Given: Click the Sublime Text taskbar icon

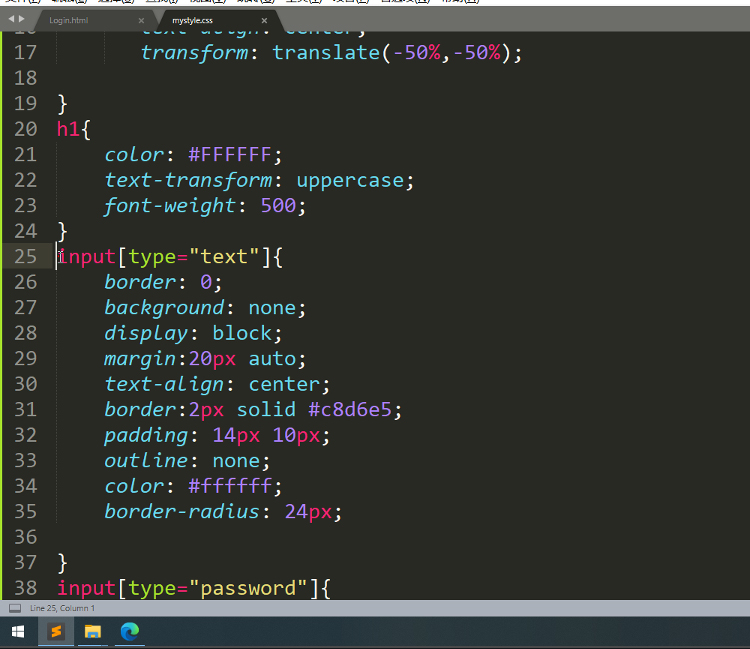Looking at the screenshot, I should coord(56,631).
